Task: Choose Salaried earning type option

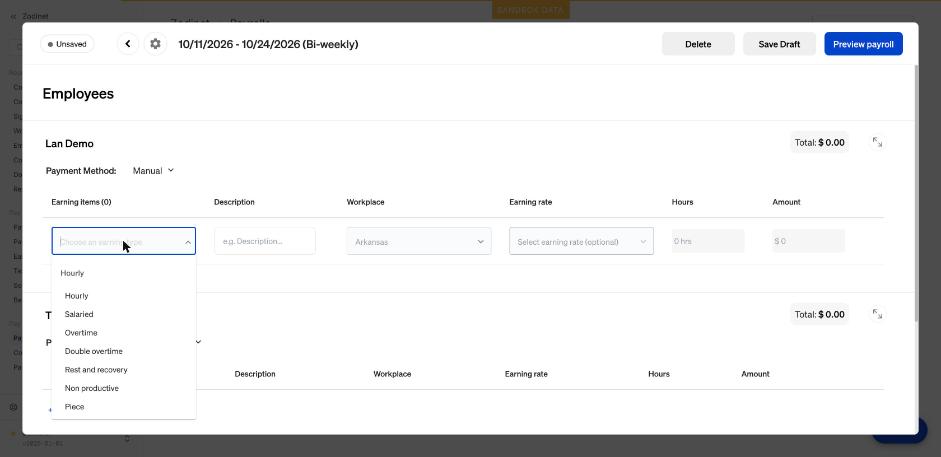Action: [124, 314]
